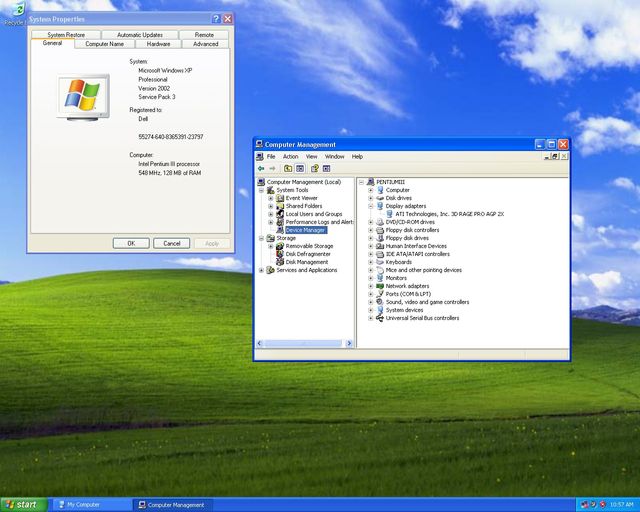Click the Keyboards device icon
This screenshot has width=640, height=512.
click(x=380, y=262)
